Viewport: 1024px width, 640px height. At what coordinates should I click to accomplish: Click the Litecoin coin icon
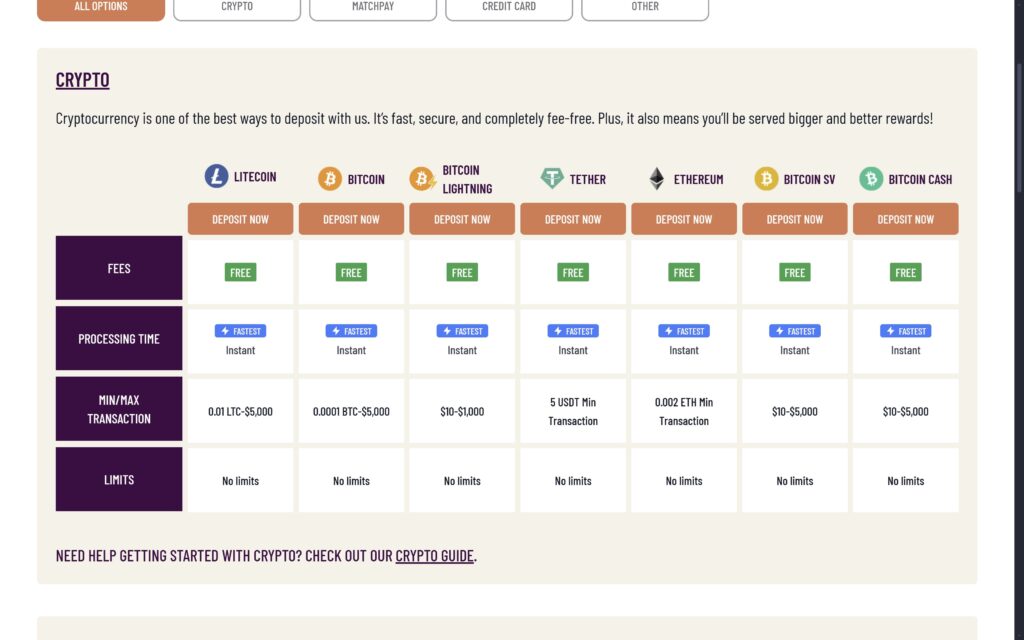tap(215, 177)
